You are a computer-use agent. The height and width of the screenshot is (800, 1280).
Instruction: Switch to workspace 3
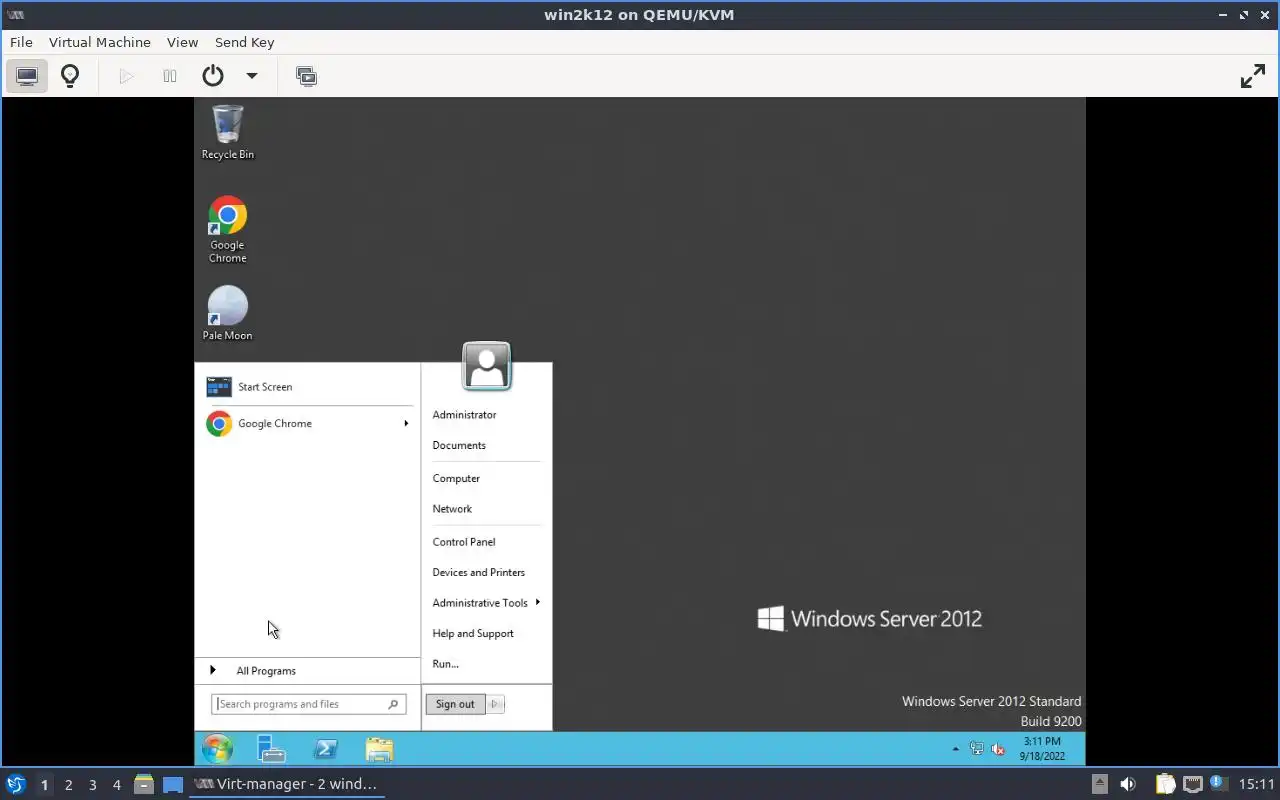pos(92,785)
